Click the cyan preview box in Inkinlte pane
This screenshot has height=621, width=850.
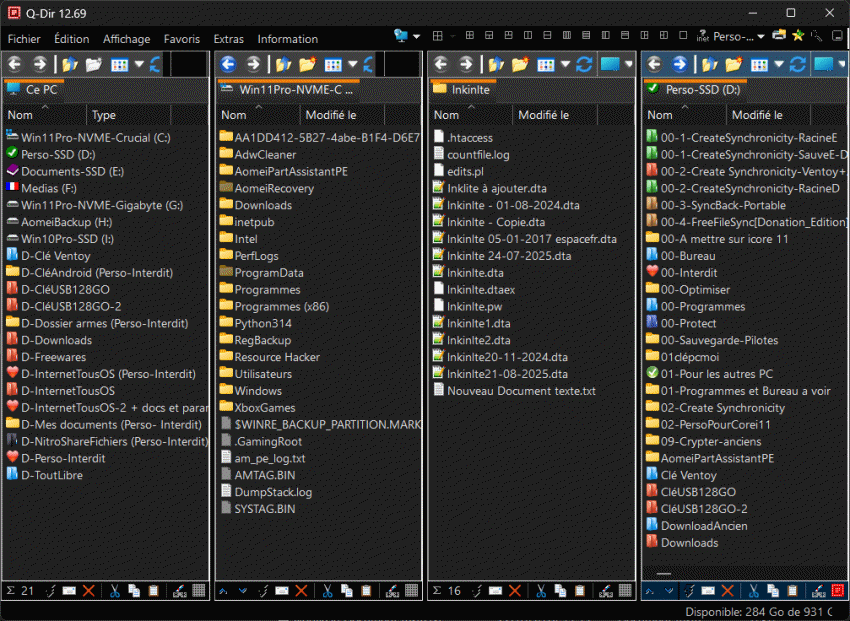[x=610, y=64]
